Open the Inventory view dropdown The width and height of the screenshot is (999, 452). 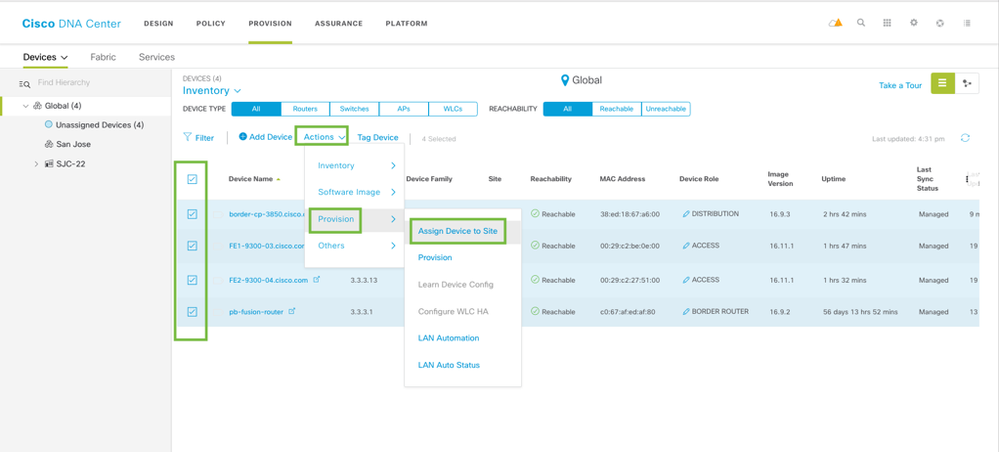point(212,91)
